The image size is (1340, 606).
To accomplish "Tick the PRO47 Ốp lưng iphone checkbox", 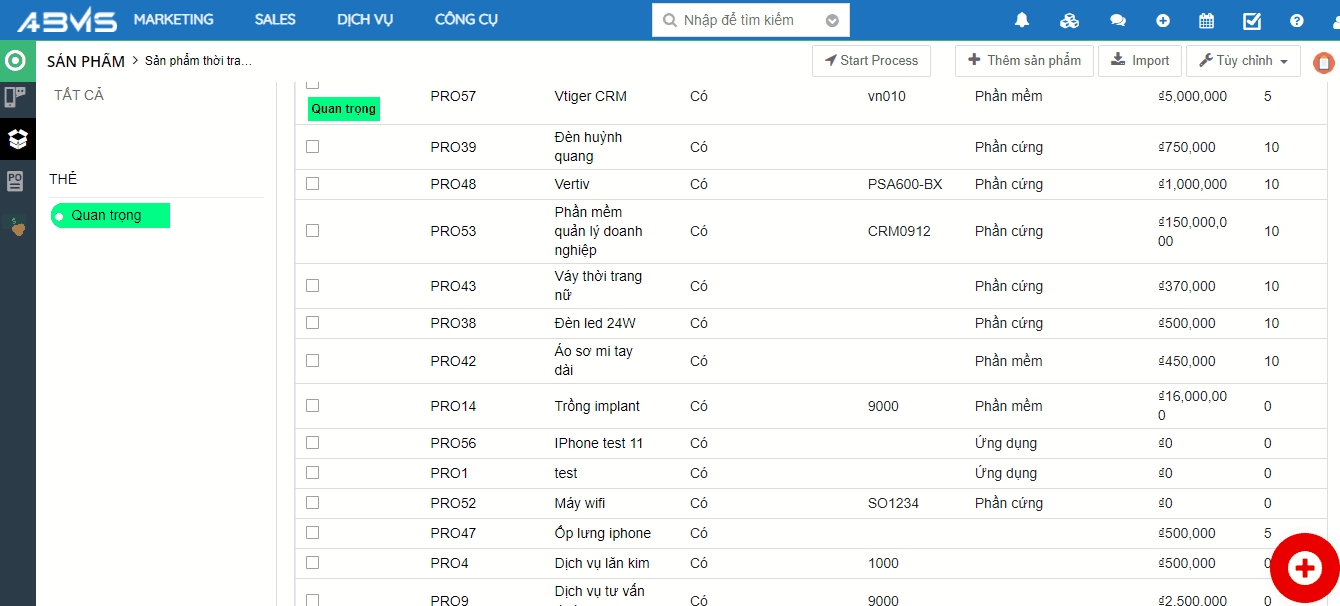I will [x=312, y=532].
